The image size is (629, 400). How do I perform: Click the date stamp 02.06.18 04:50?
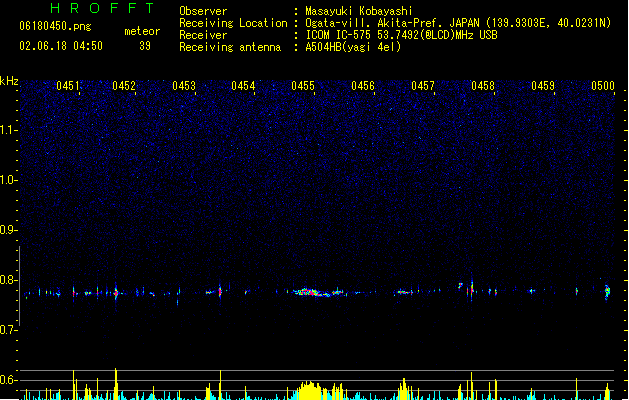click(x=61, y=46)
